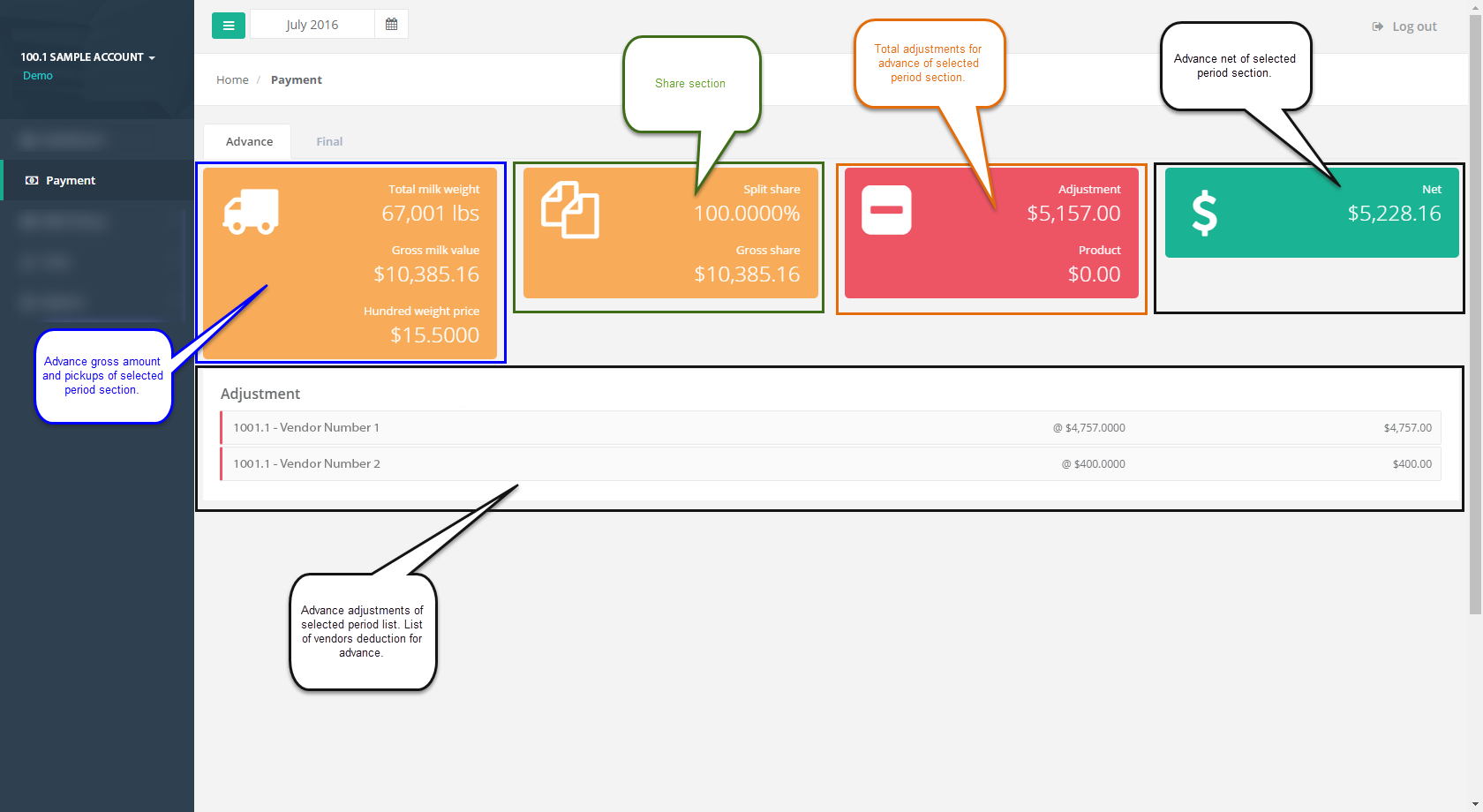The width and height of the screenshot is (1483, 812).
Task: Click the @ $400.0000 rate text
Action: tap(1094, 464)
